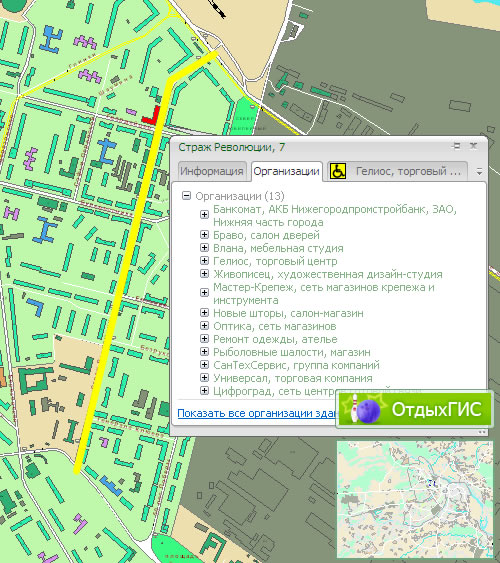
Task: Open the ОтдыхГИС green banner
Action: click(415, 409)
